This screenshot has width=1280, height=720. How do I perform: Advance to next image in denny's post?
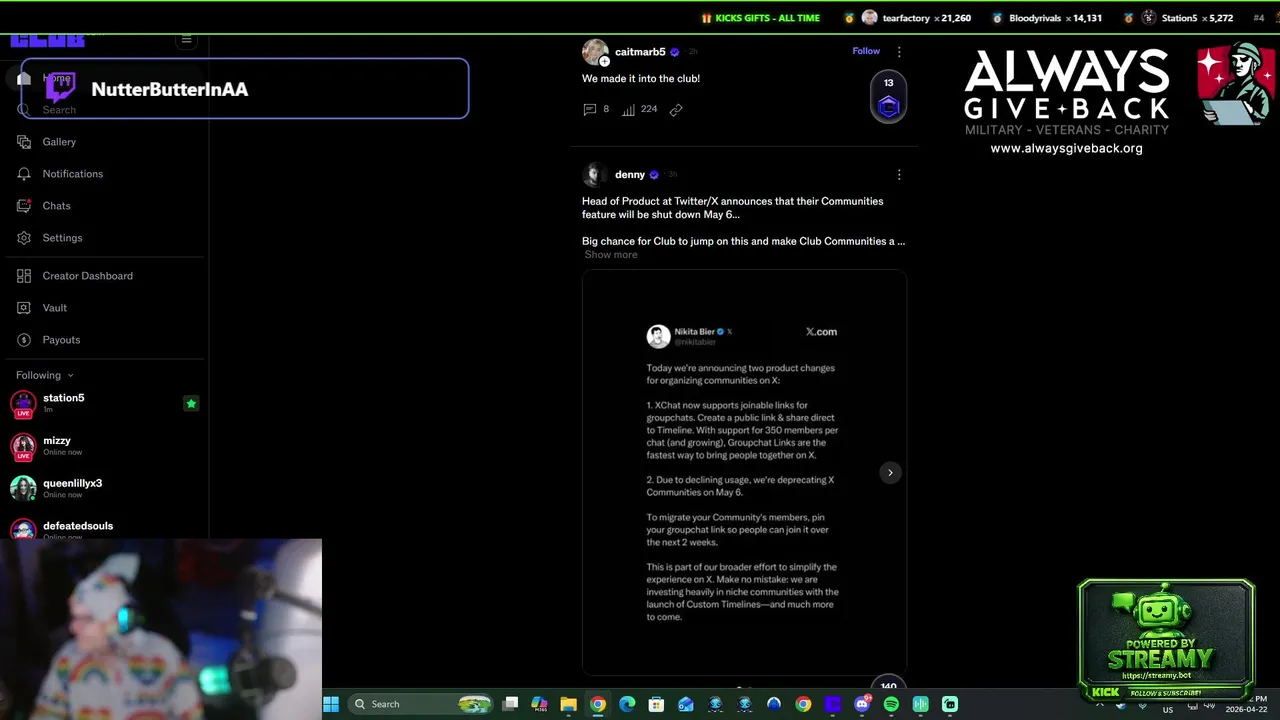tap(890, 473)
